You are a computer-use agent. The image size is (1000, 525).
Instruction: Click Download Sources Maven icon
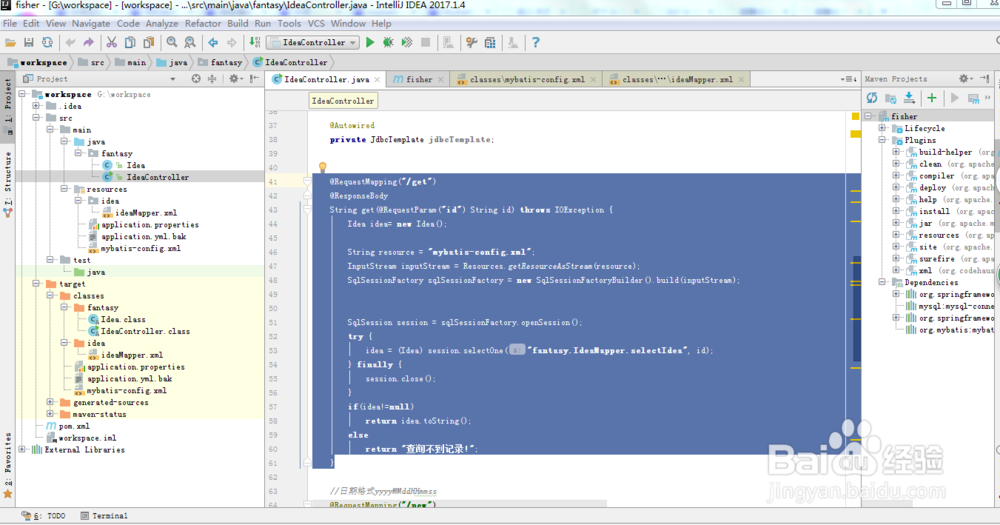909,98
